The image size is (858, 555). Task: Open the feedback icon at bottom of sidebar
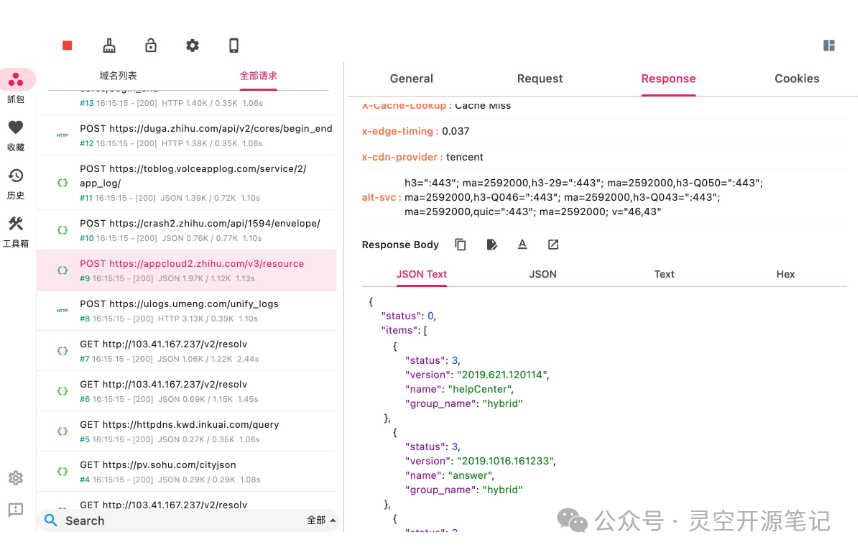(x=16, y=510)
